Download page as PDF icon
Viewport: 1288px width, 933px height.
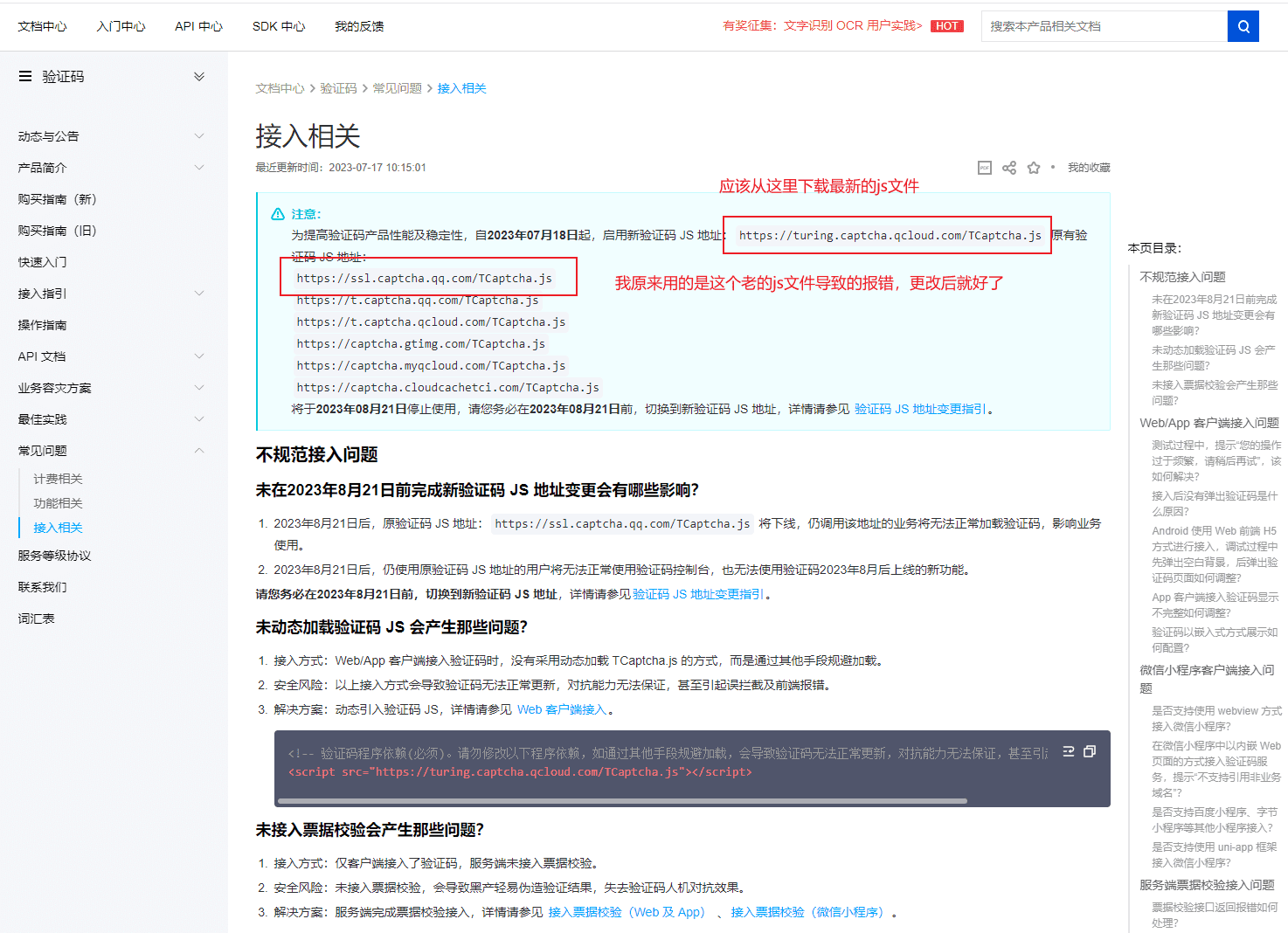(985, 168)
